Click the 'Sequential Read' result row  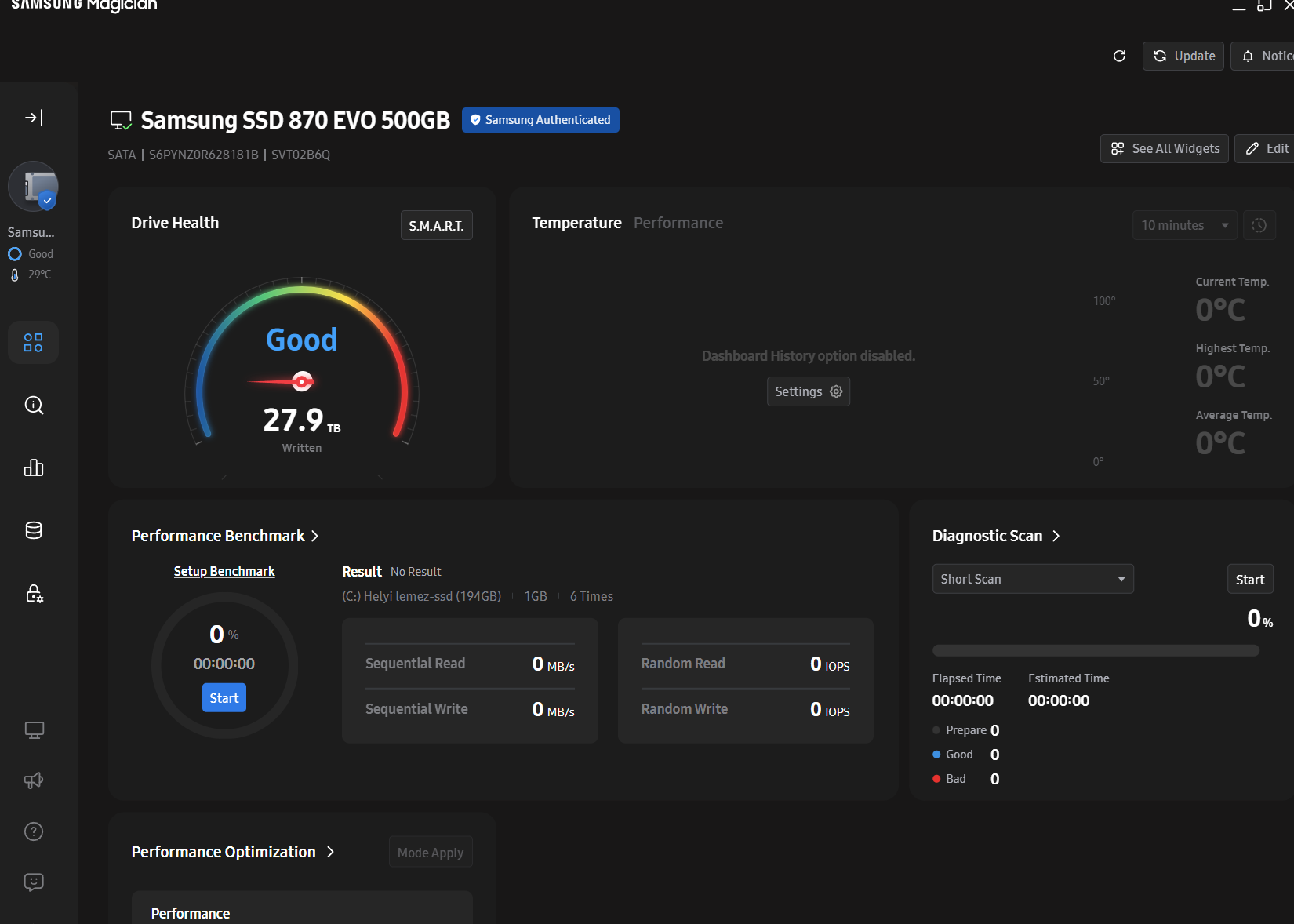[x=470, y=664]
